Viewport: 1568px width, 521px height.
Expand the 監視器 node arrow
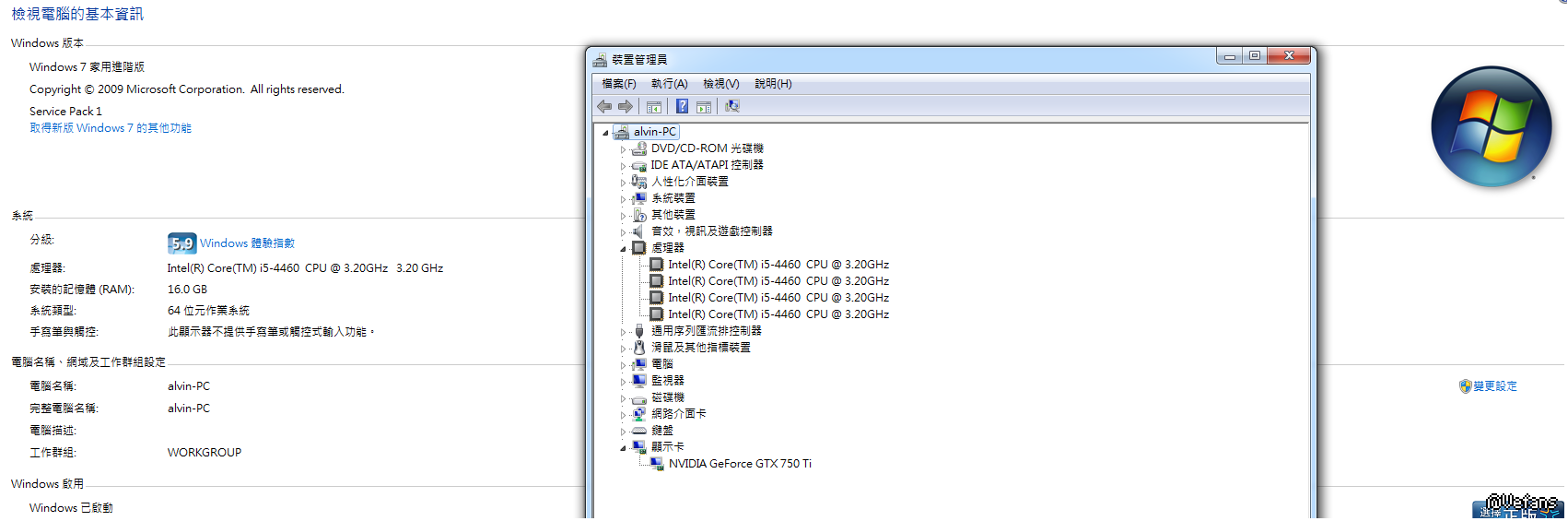click(623, 382)
